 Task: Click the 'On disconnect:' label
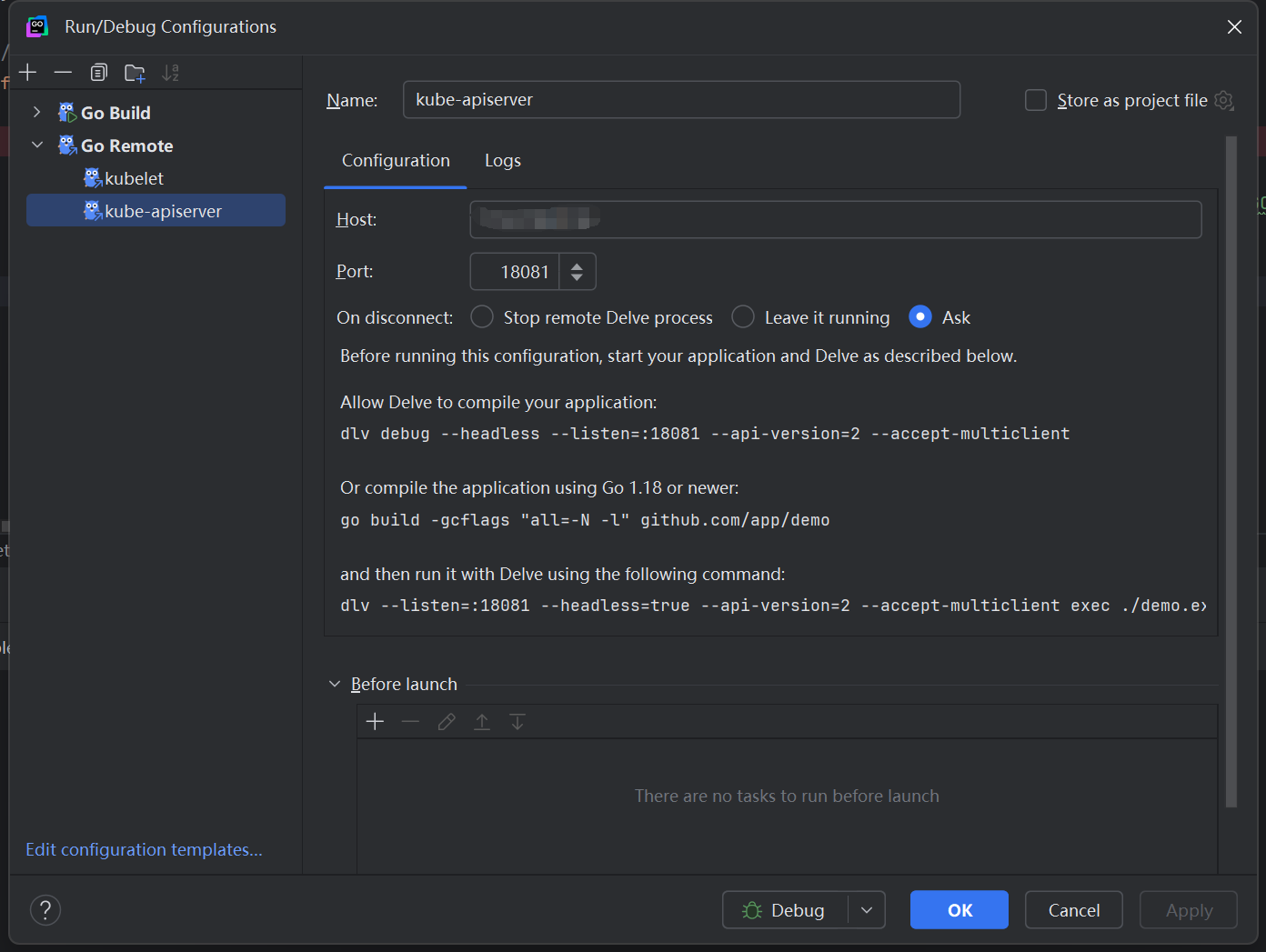(395, 317)
